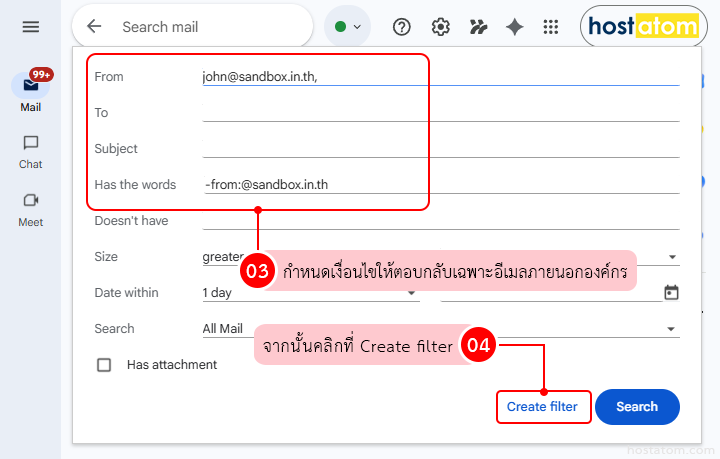Click the "Date within" label
Screen dimensions: 720x459
point(126,292)
